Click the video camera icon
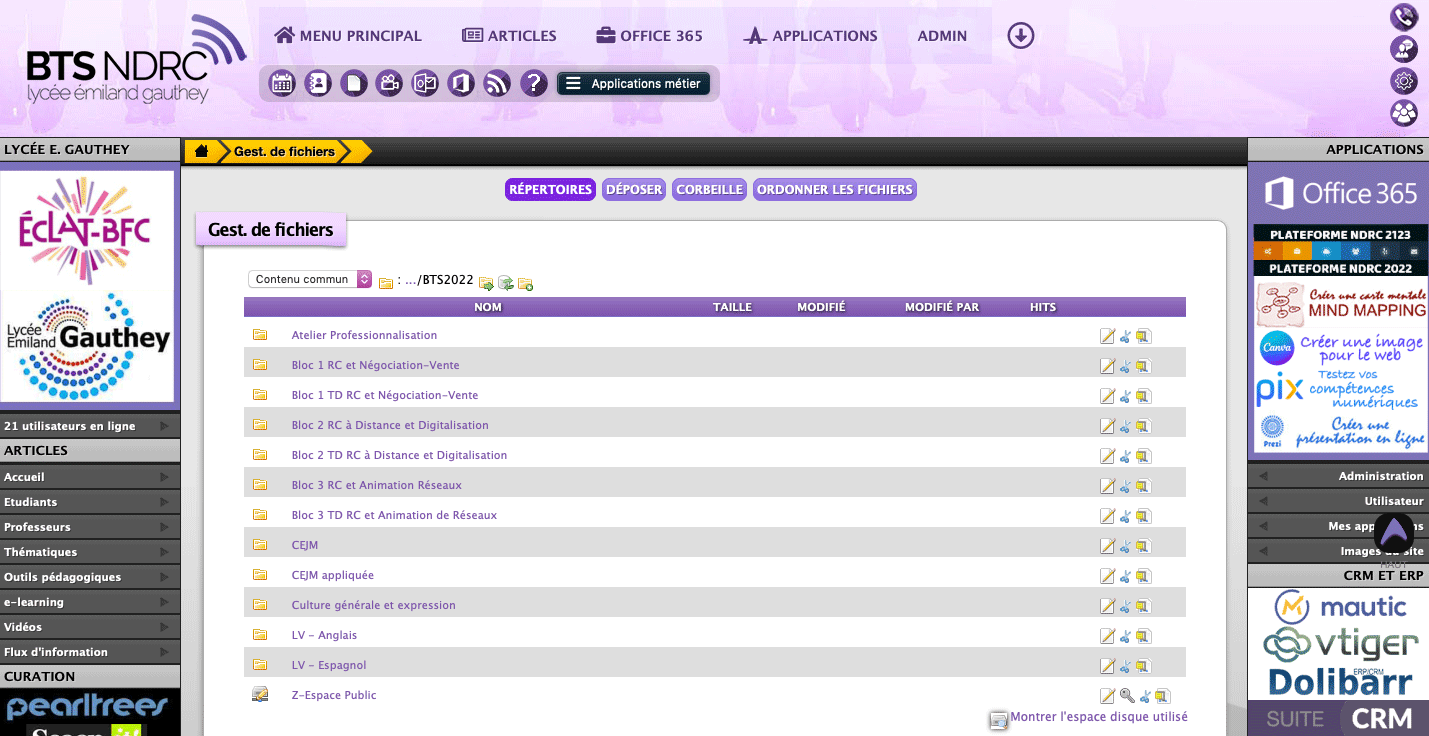Screen dimensions: 1429x736 [x=389, y=84]
